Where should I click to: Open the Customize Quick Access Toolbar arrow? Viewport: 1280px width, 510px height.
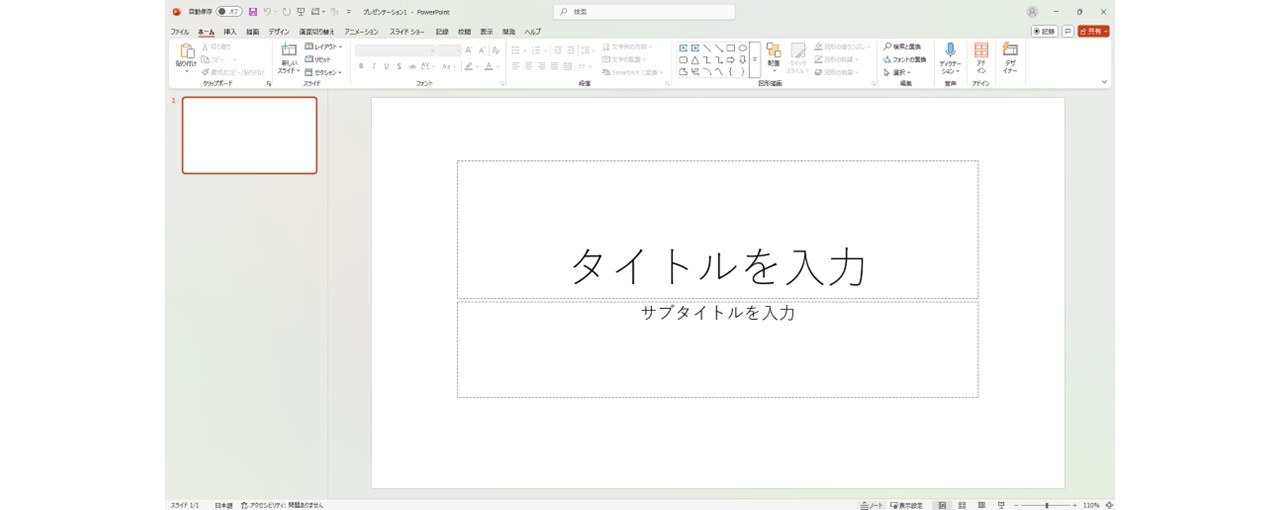tap(349, 12)
